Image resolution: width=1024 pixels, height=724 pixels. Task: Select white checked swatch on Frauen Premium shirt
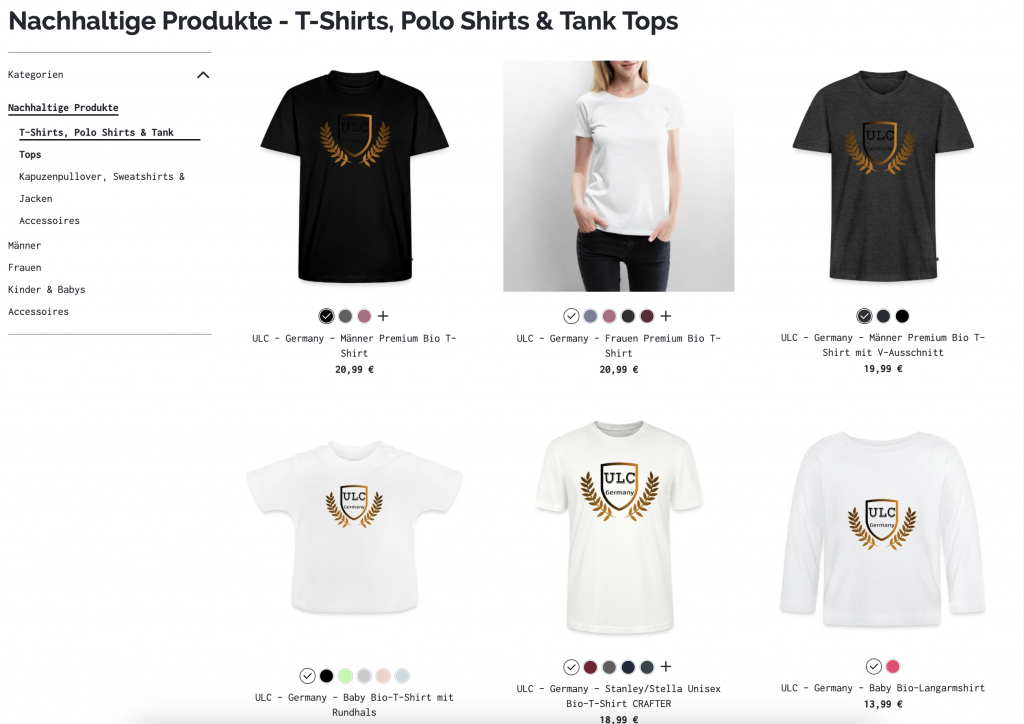[571, 316]
